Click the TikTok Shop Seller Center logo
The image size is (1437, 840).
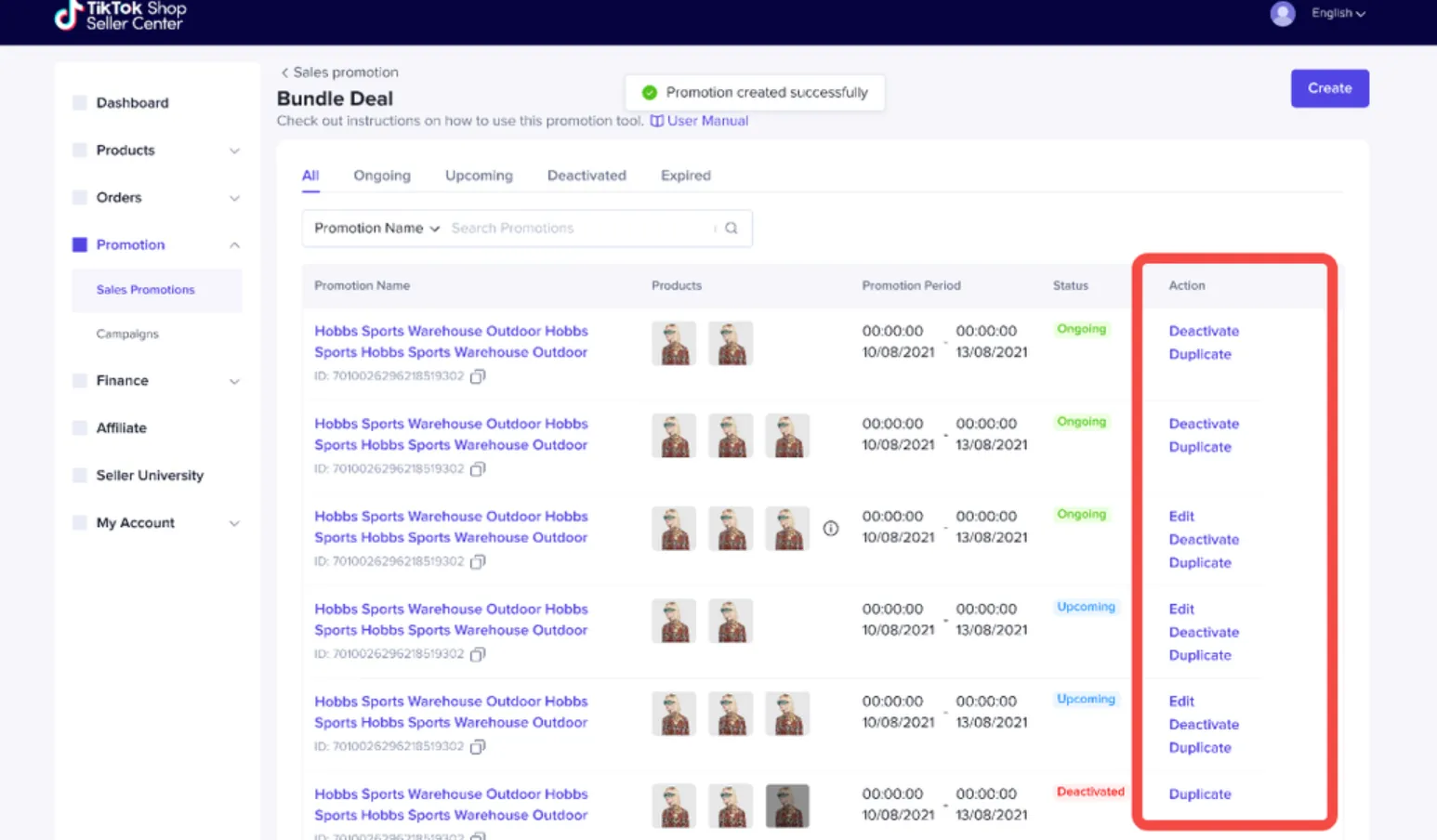(x=120, y=15)
